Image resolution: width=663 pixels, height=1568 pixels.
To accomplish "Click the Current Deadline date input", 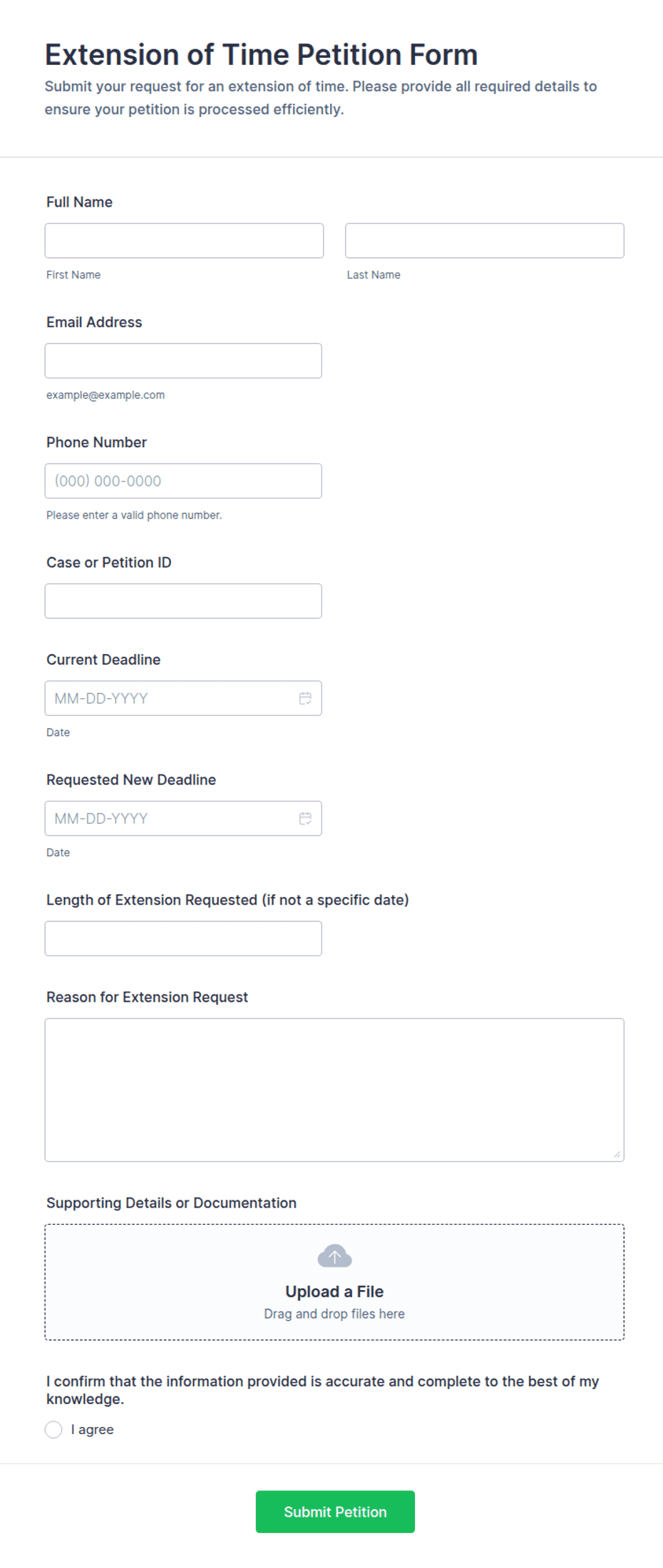I will point(183,698).
